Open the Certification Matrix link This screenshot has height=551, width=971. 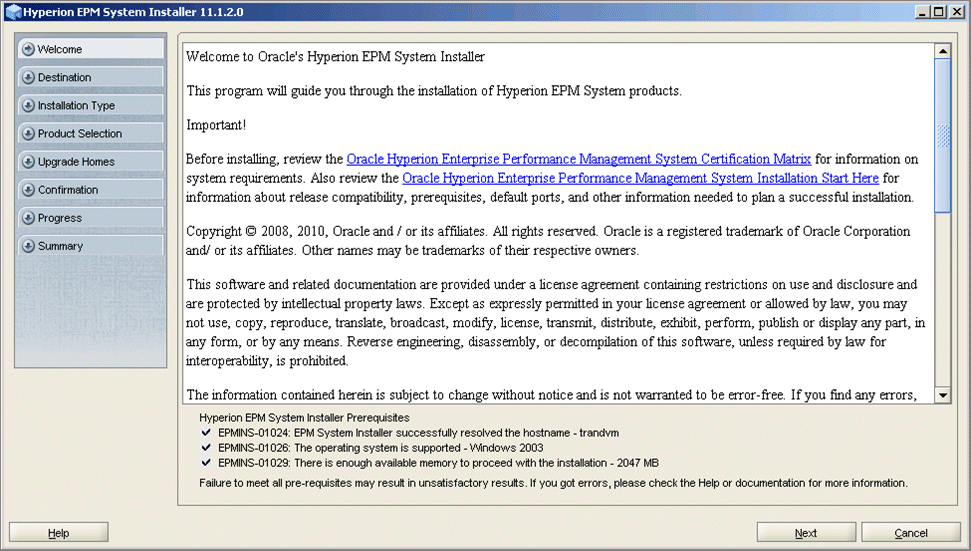coord(578,159)
